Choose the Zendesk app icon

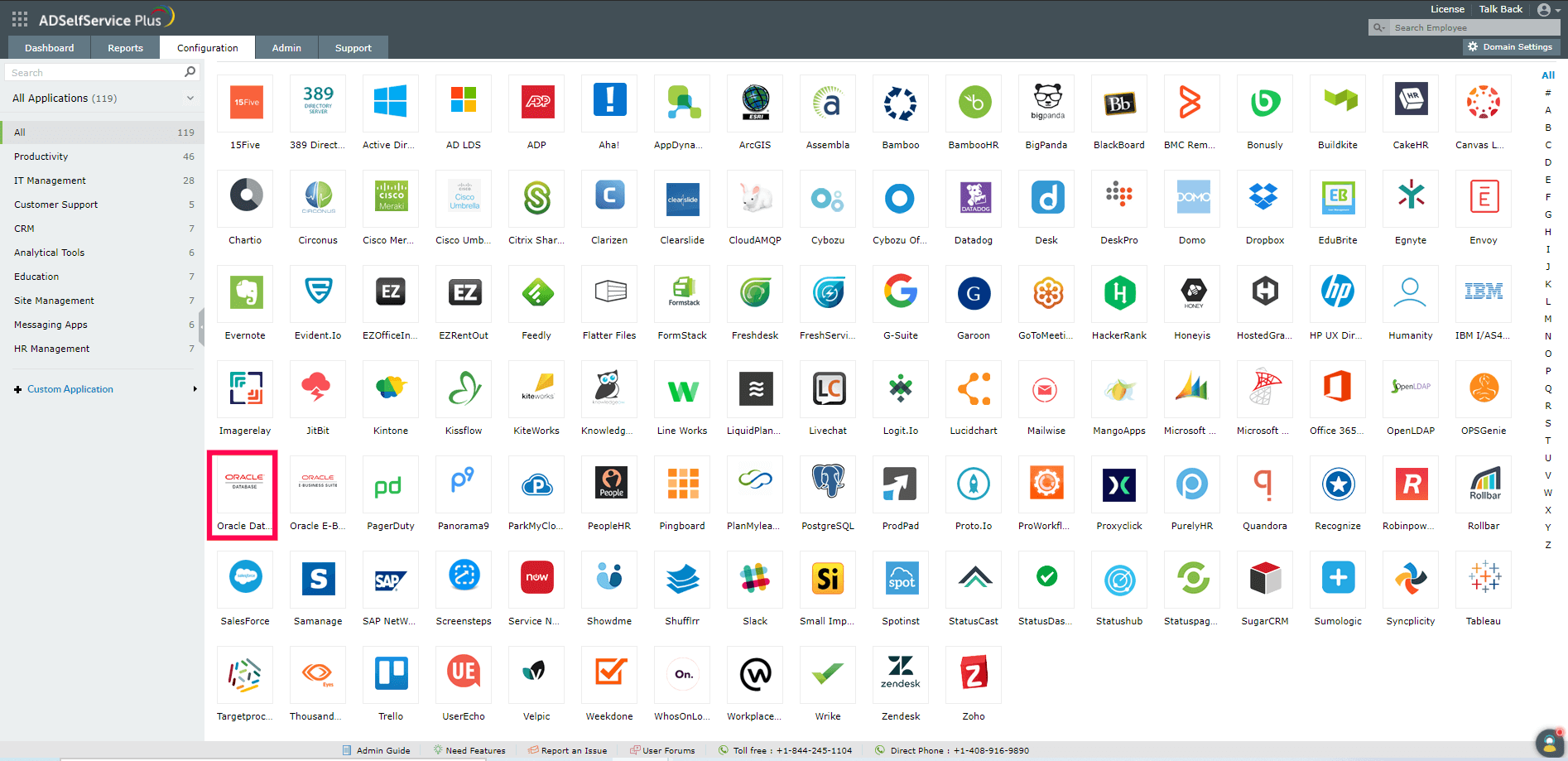[901, 674]
